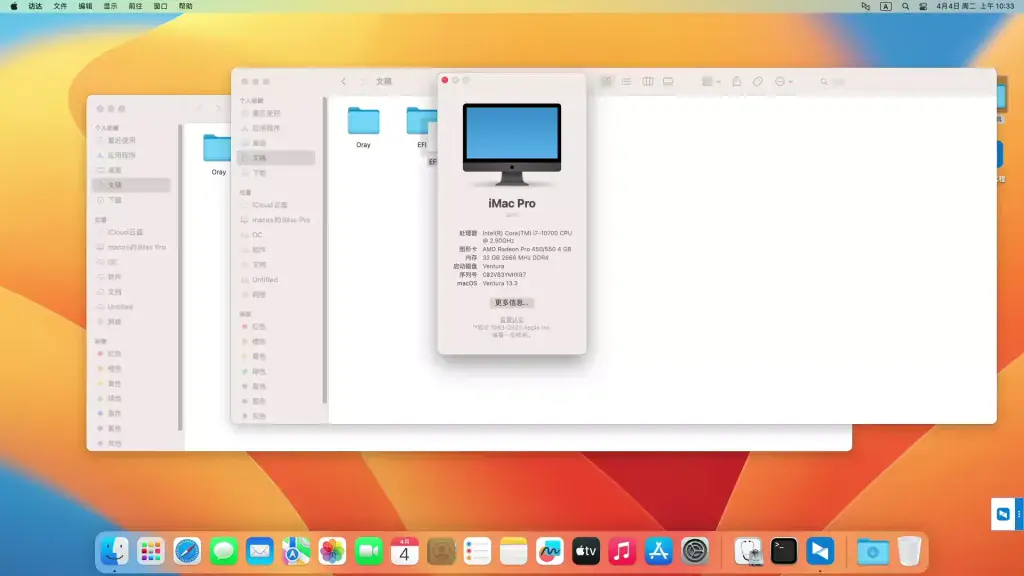Open Calendar from the Dock
This screenshot has height=576, width=1024.
tap(404, 552)
